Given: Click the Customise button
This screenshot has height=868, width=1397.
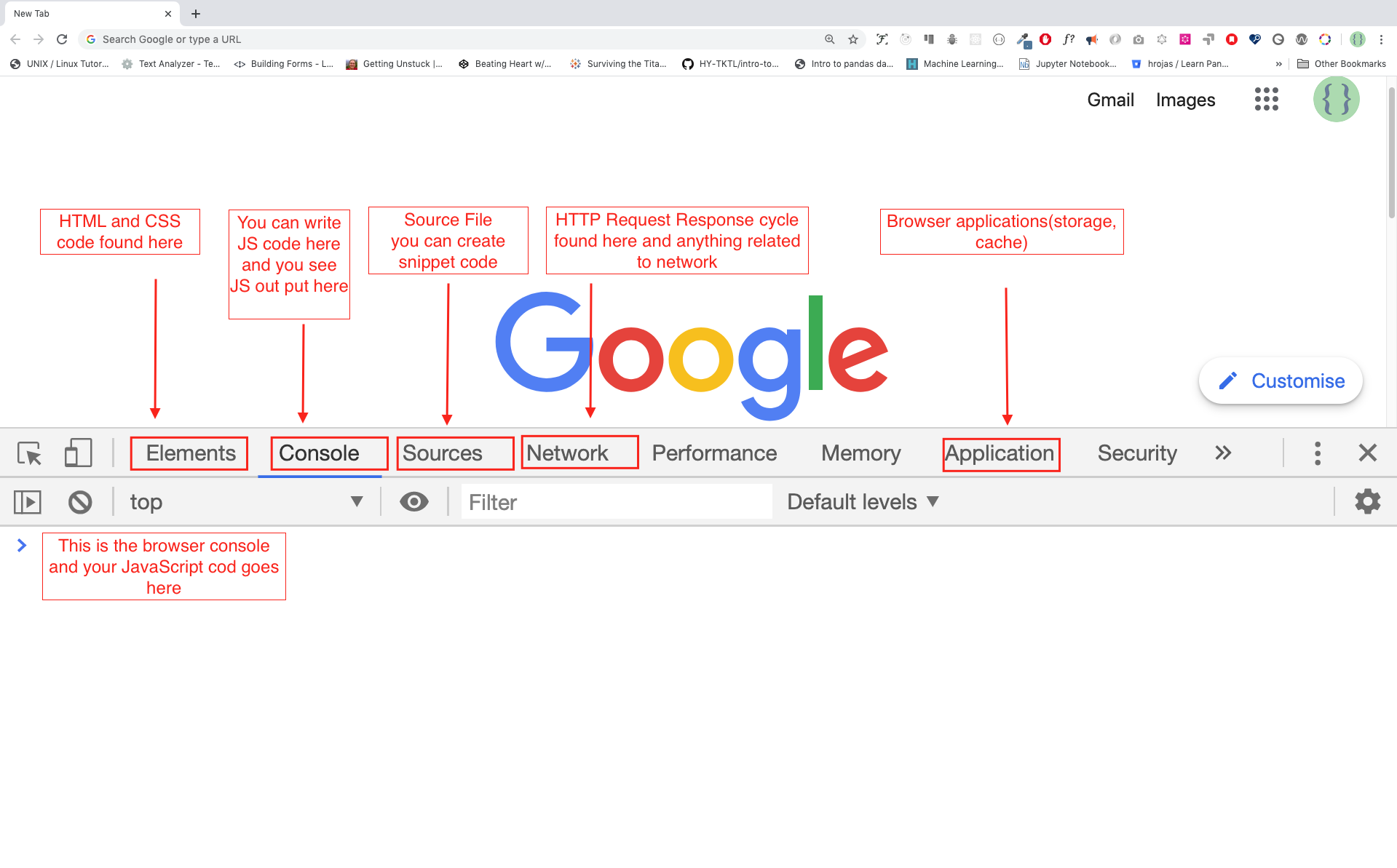Looking at the screenshot, I should pos(1281,381).
